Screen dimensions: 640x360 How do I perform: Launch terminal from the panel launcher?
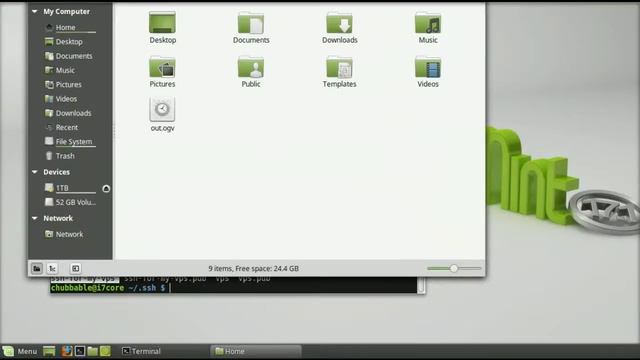(x=80, y=351)
